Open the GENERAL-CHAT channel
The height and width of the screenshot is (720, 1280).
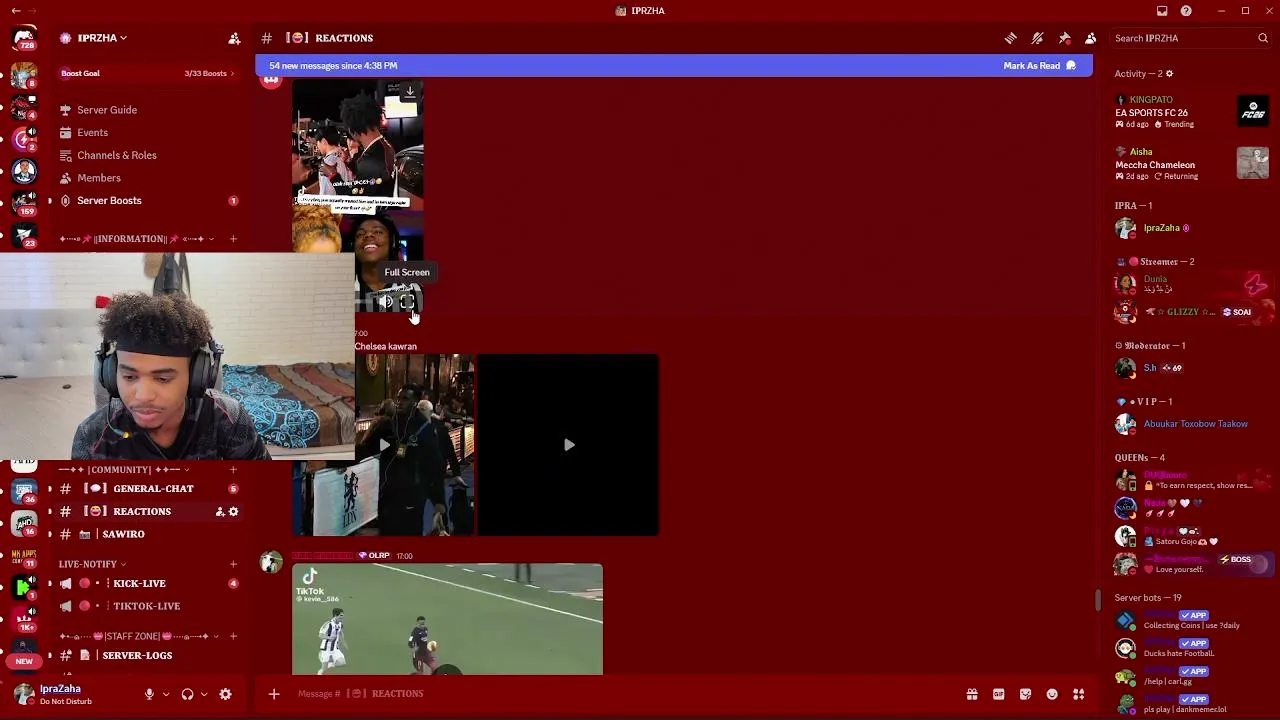(148, 489)
